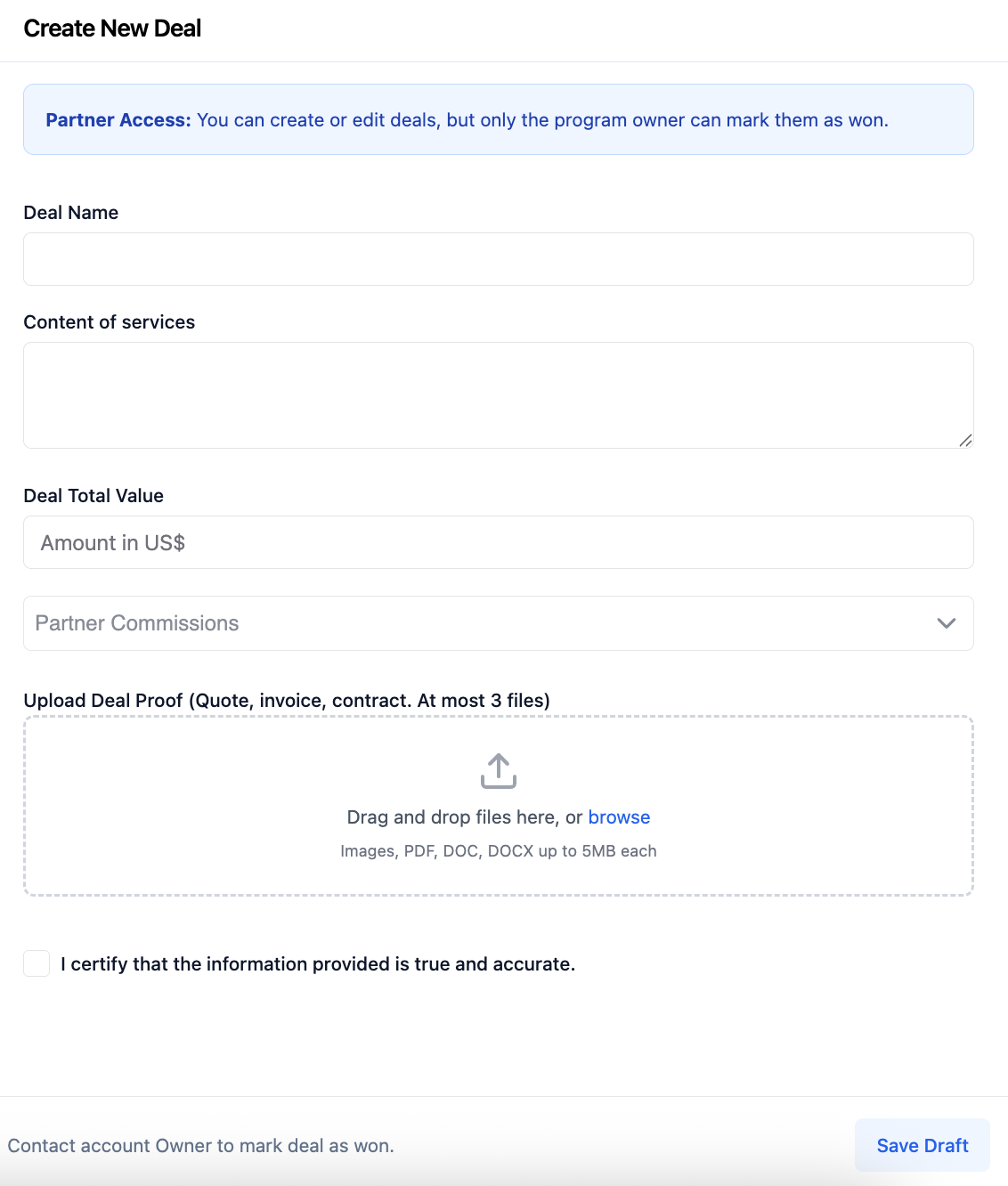Viewport: 1008px width, 1186px height.
Task: Click the 'Images, PDF, DOC, DOCX' hint text
Action: [499, 851]
